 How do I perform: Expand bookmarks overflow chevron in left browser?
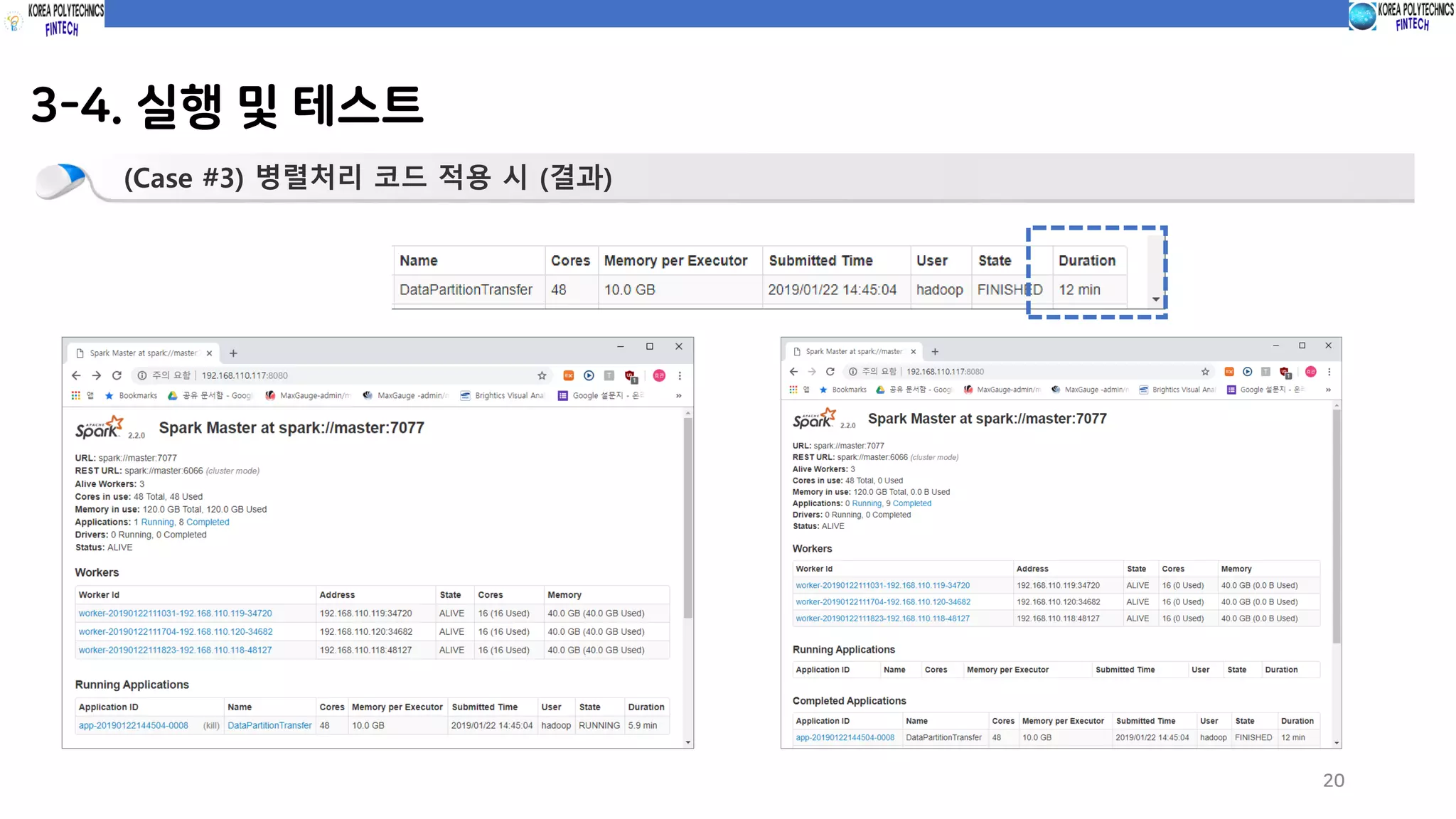tap(679, 395)
